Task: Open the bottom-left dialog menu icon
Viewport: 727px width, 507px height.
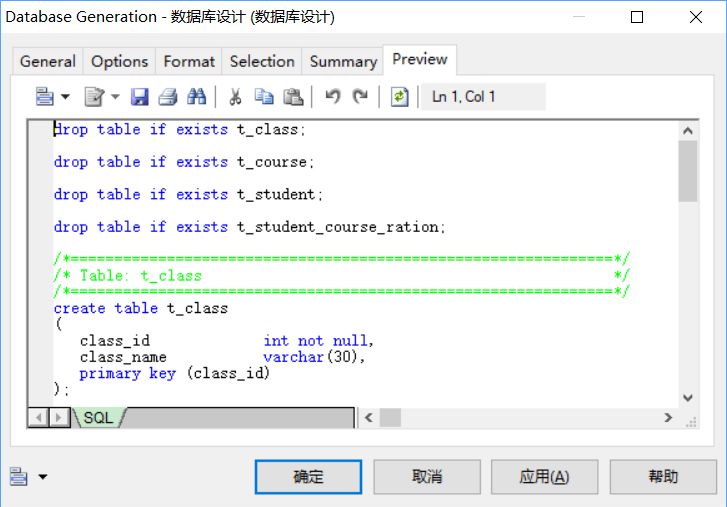Action: click(x=19, y=476)
